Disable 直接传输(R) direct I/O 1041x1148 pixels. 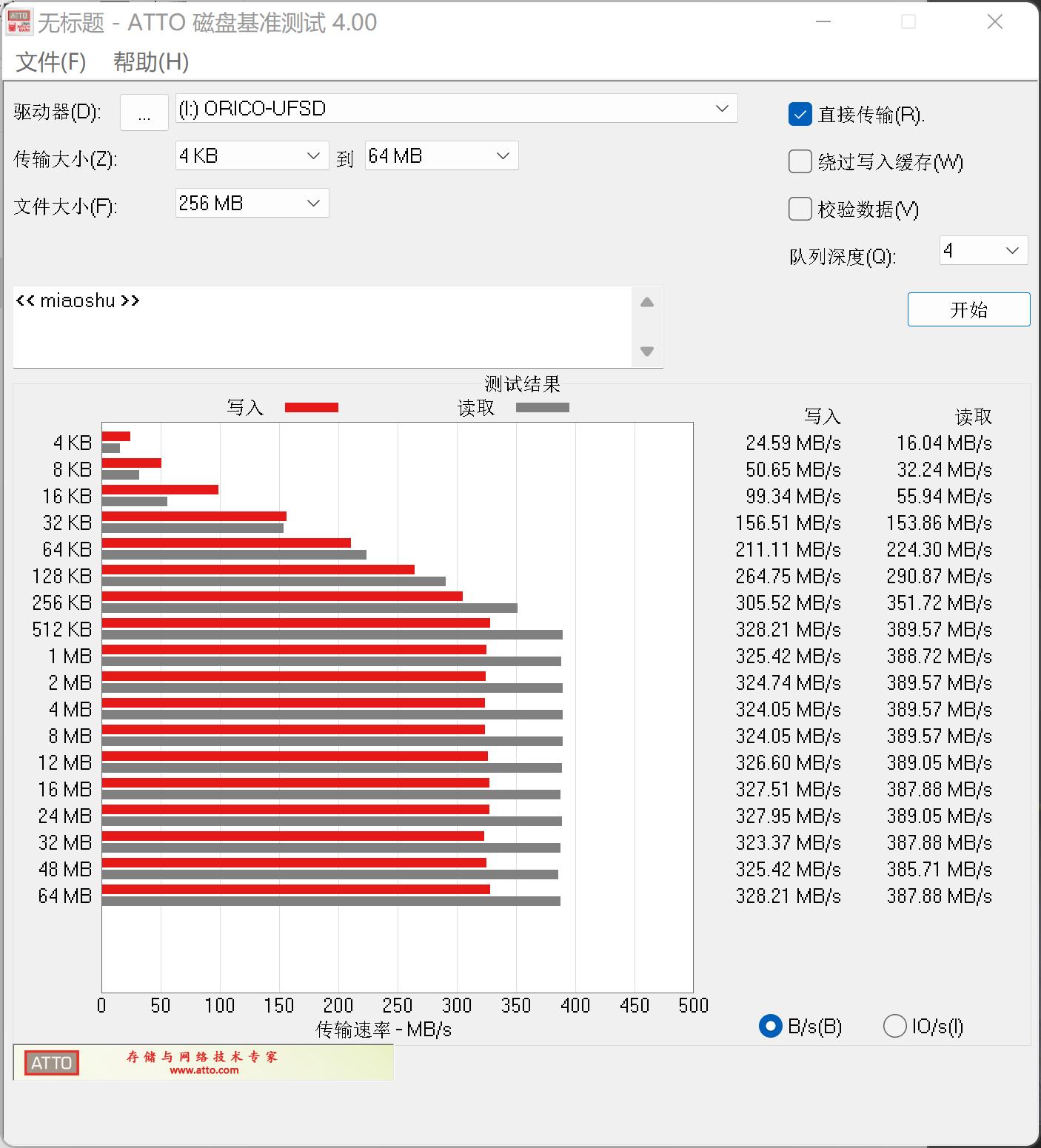[x=800, y=115]
